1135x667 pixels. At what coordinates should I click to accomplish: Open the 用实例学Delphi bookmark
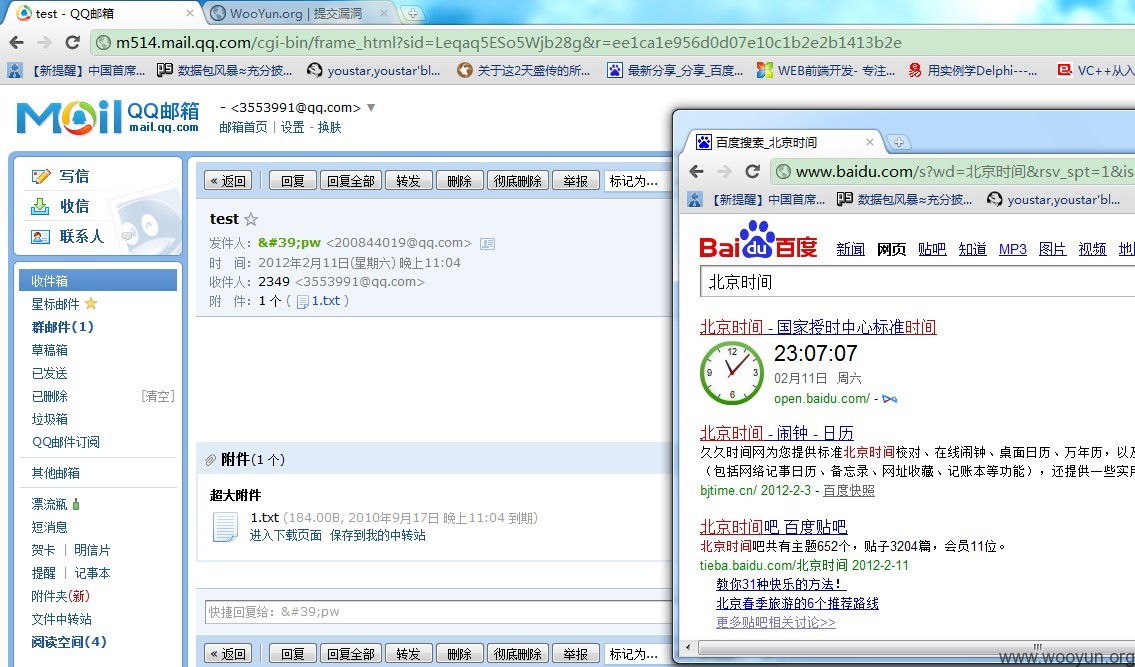click(x=974, y=70)
